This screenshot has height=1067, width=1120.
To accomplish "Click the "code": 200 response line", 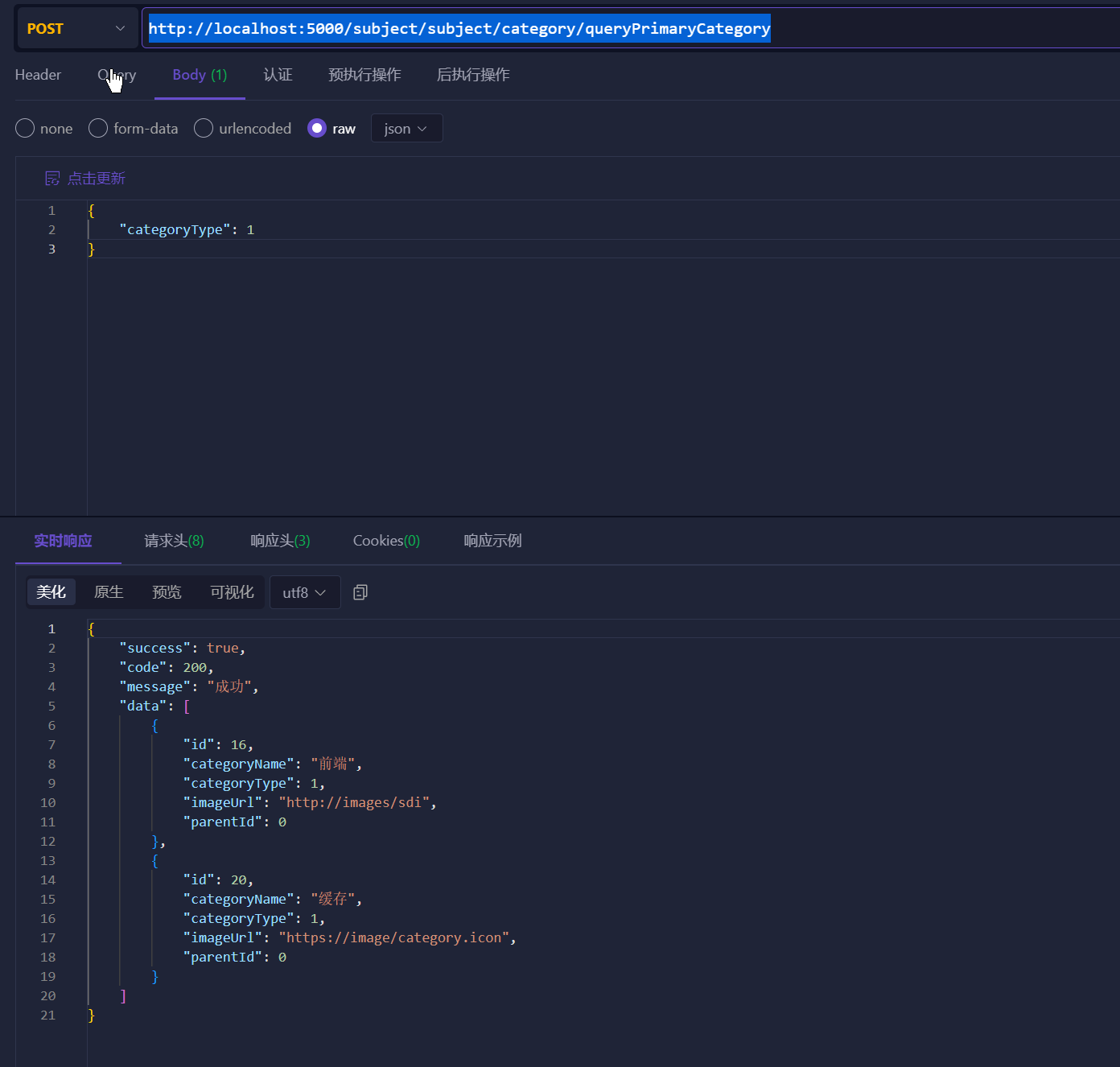I will [167, 667].
